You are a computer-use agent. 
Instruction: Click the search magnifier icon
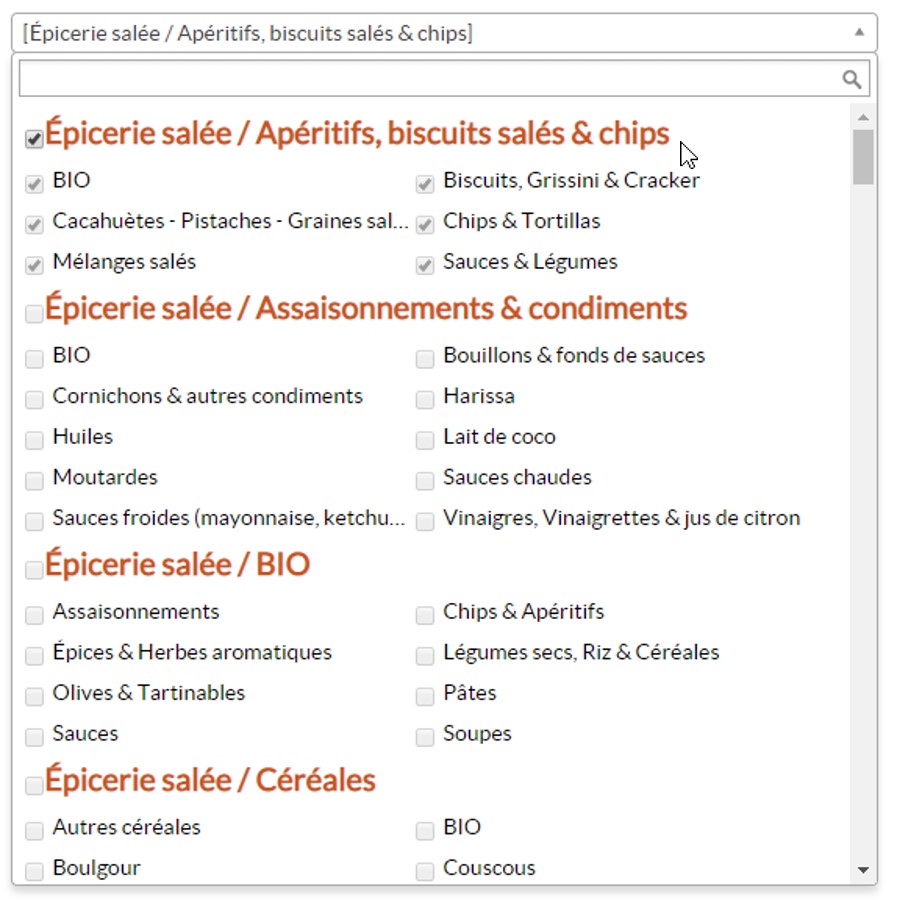(851, 80)
